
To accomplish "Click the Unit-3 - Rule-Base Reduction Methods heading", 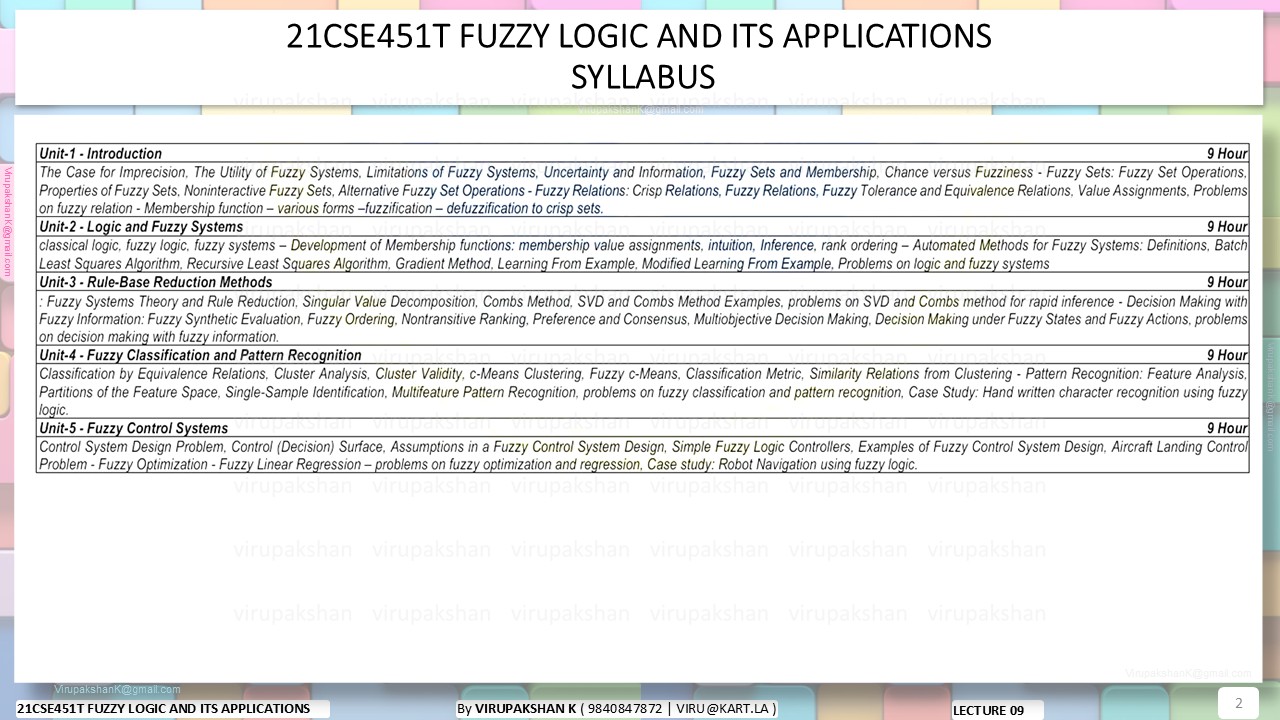I will point(156,282).
